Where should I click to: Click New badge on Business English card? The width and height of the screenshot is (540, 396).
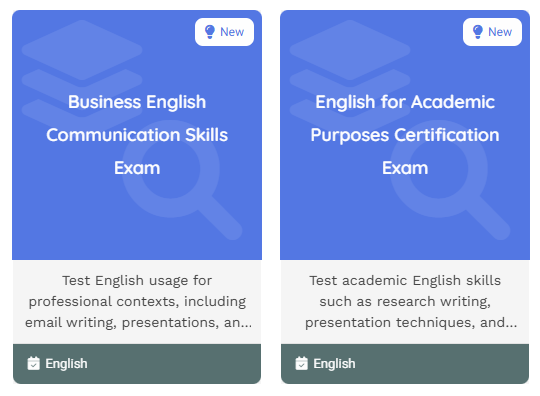[225, 32]
